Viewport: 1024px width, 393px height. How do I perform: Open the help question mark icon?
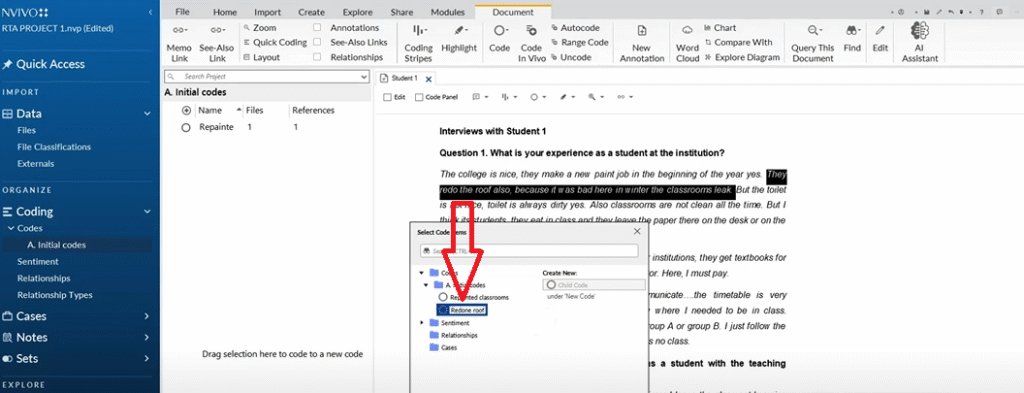[982, 12]
